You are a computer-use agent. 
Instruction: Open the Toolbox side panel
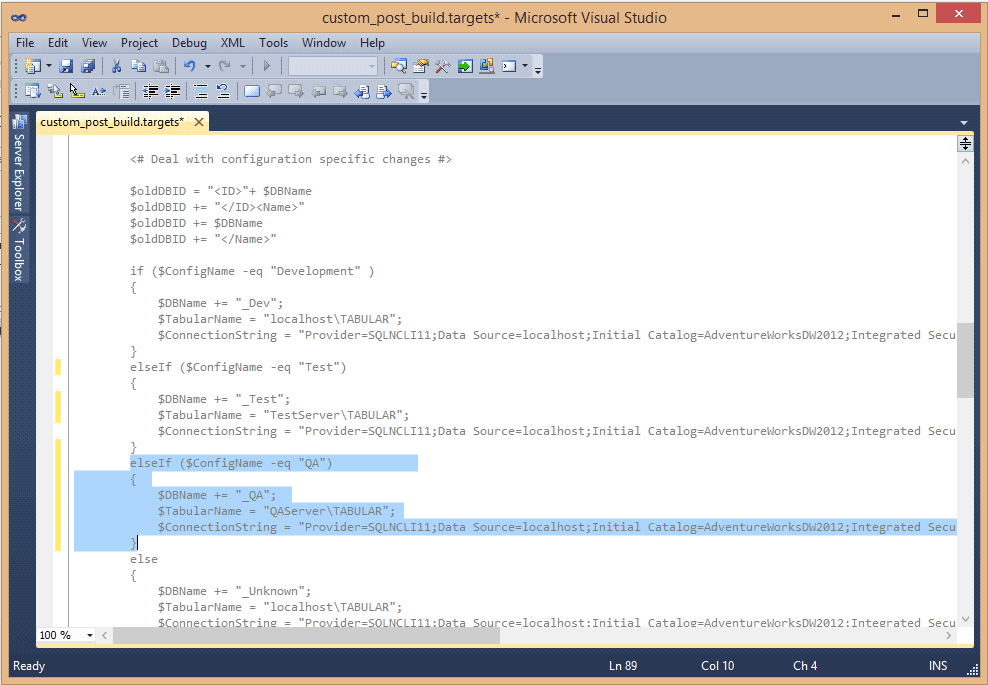(x=19, y=250)
